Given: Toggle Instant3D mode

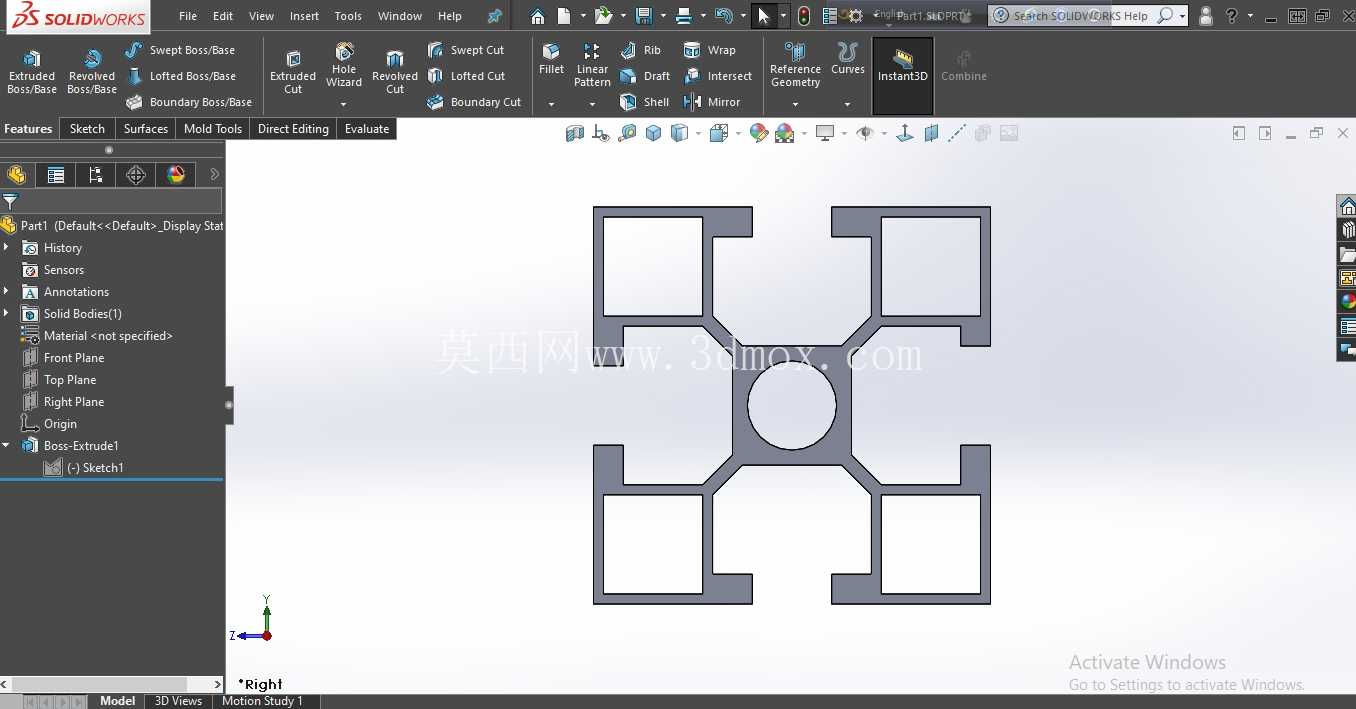Looking at the screenshot, I should pos(903,76).
